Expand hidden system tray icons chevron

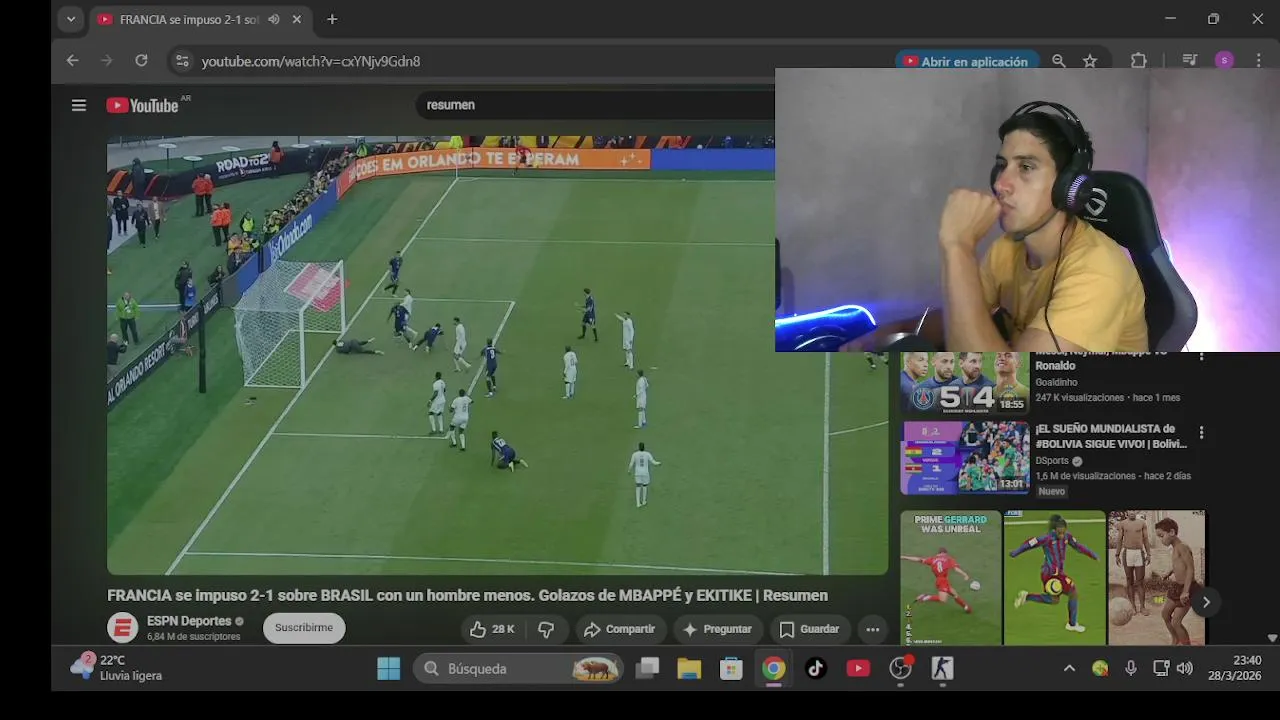1069,668
